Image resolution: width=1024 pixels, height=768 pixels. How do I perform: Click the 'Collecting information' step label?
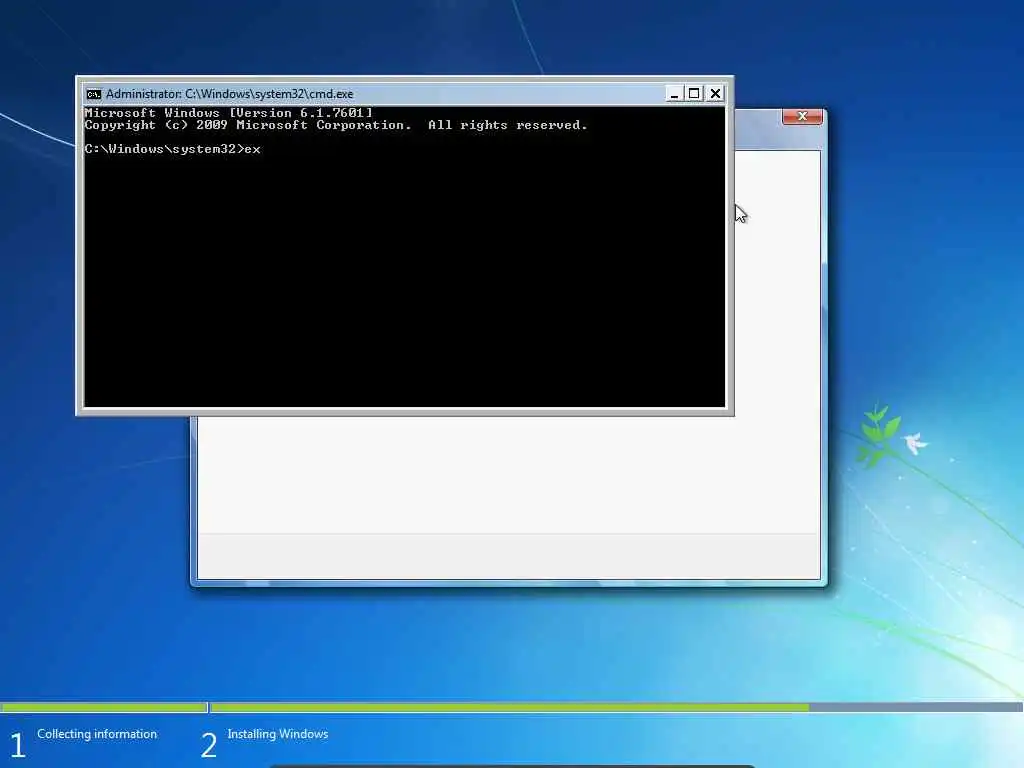(97, 734)
